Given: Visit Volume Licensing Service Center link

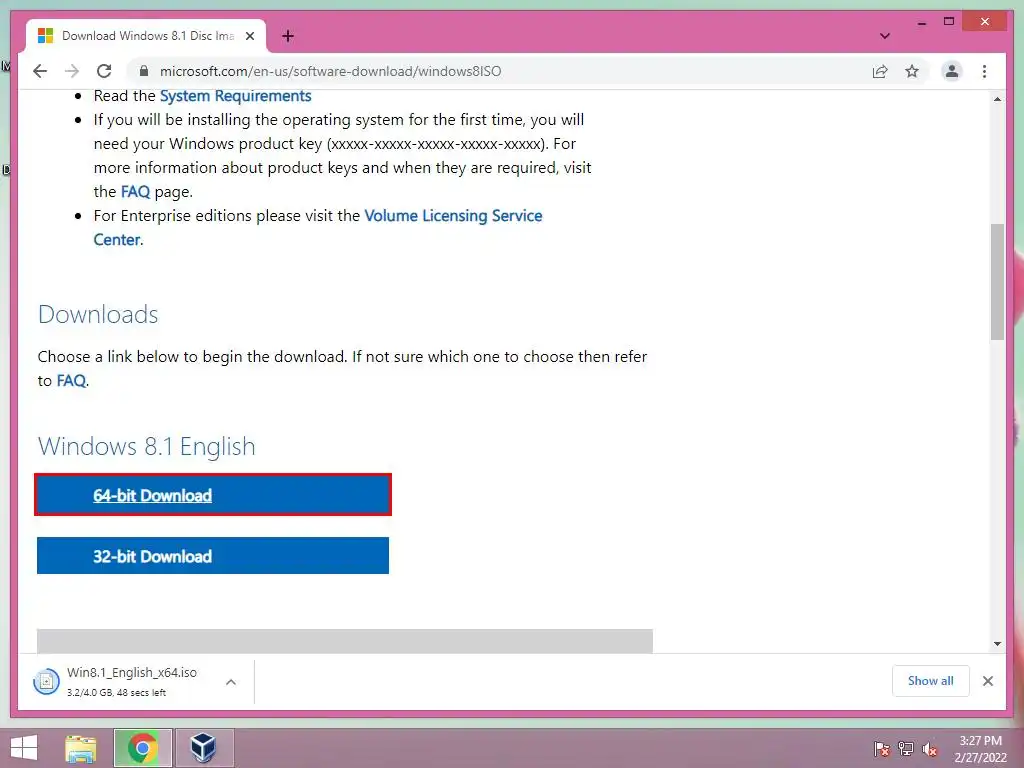Looking at the screenshot, I should [x=317, y=227].
